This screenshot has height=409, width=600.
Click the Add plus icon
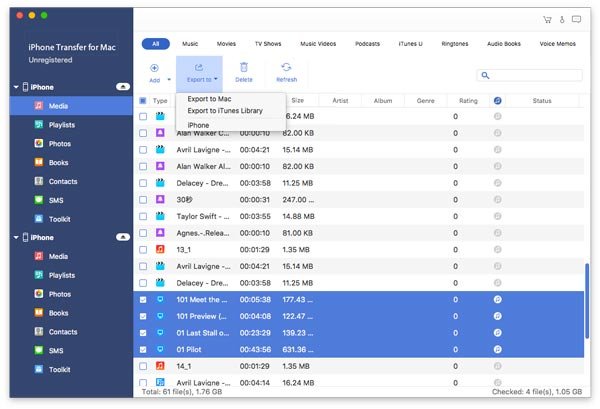[154, 68]
